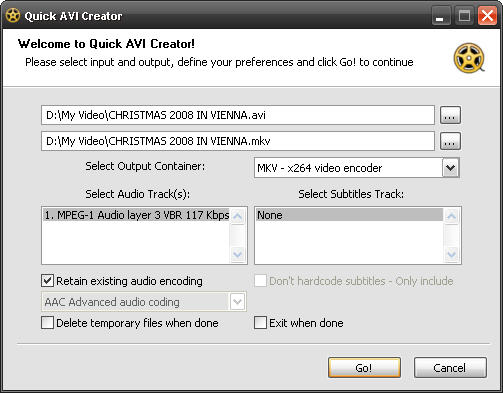Click the subtitles list up arrow
Image resolution: width=503 pixels, height=393 pixels.
point(452,216)
